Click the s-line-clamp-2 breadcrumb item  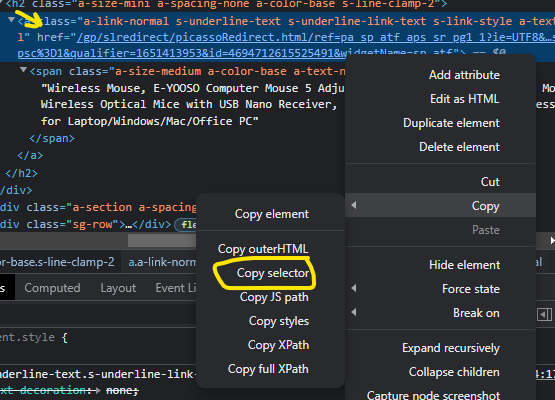[x=58, y=262]
